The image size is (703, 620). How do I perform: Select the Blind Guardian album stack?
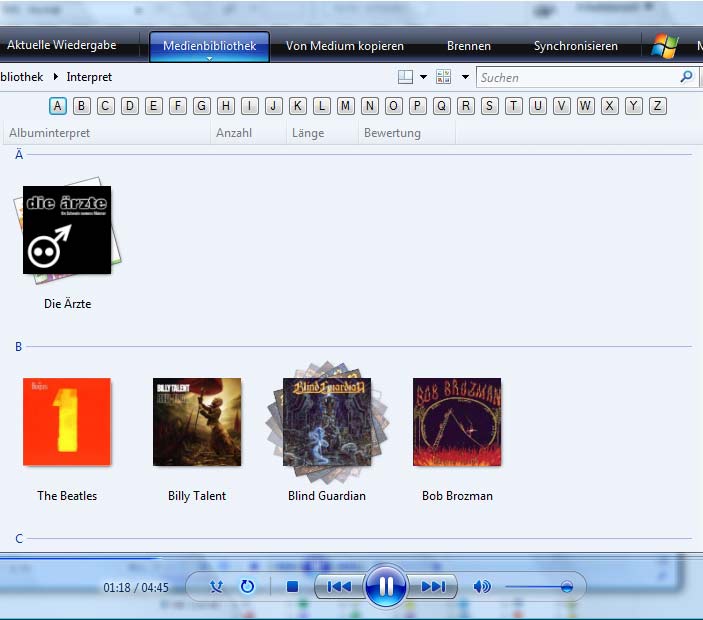pos(327,422)
